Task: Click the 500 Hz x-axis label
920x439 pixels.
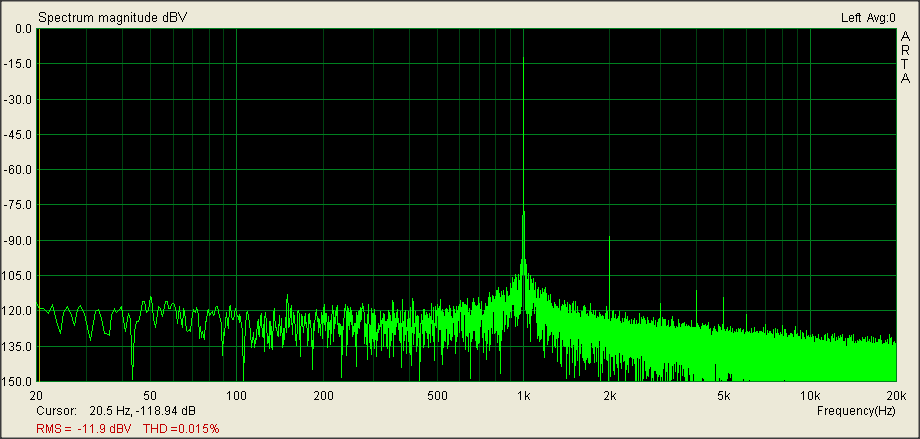Action: point(438,394)
